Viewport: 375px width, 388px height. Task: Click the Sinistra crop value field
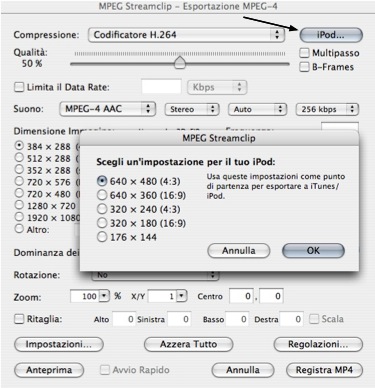(179, 319)
